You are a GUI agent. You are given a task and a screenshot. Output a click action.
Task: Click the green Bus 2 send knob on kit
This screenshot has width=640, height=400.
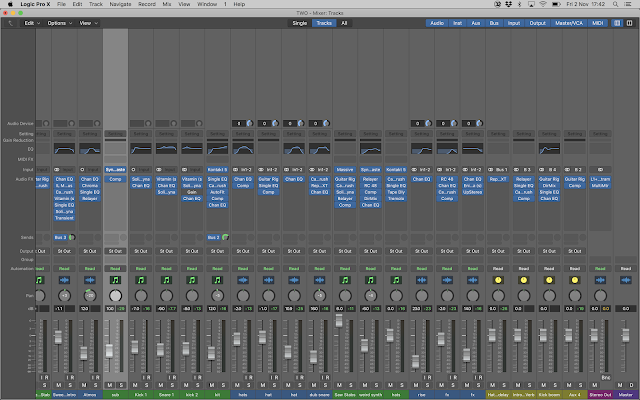pyautogui.click(x=225, y=237)
